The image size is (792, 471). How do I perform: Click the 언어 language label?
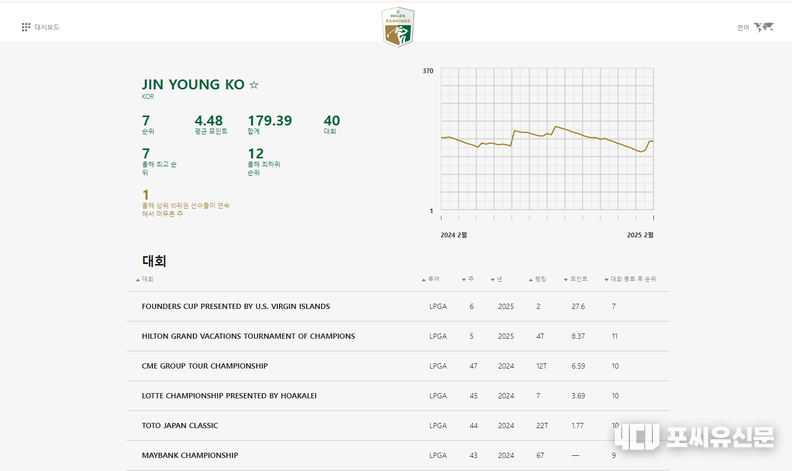743,28
